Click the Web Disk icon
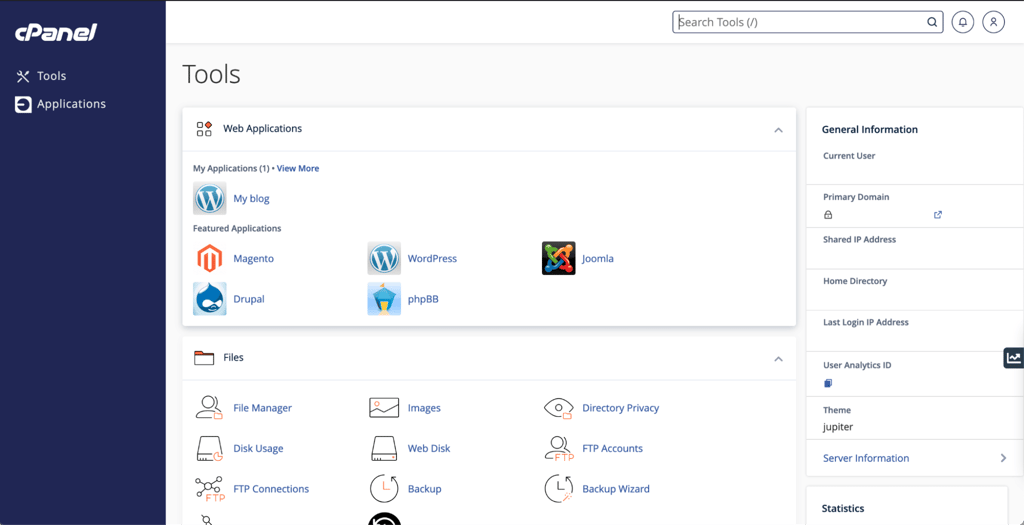Viewport: 1024px width, 525px height. pos(384,449)
